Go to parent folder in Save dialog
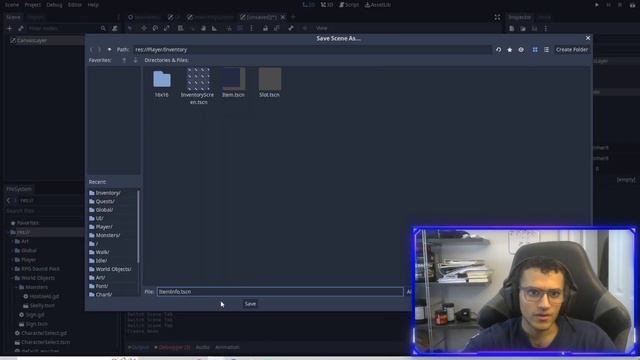Screen dimensions: 640x360 [x=109, y=50]
